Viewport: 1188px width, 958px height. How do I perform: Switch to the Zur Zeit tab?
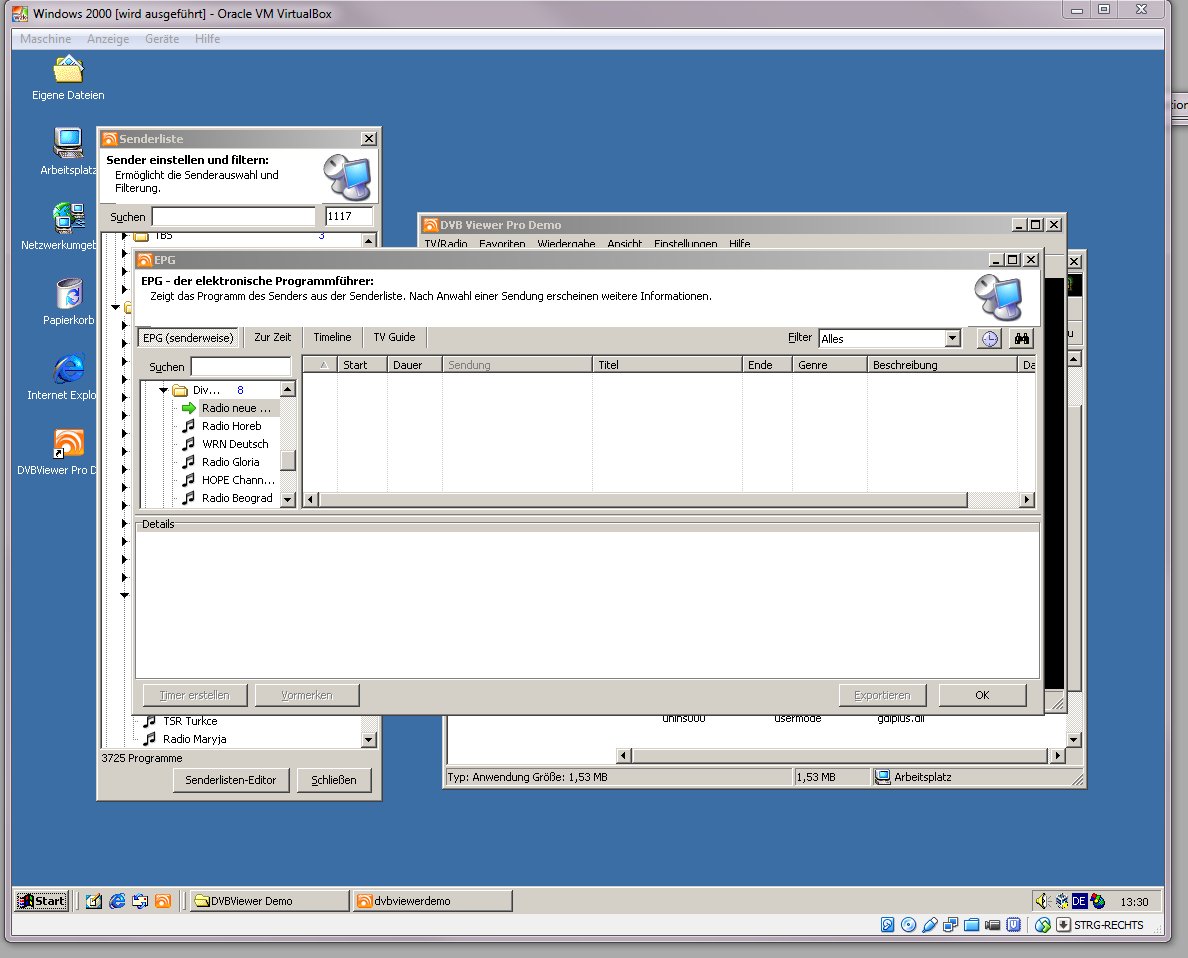tap(273, 337)
